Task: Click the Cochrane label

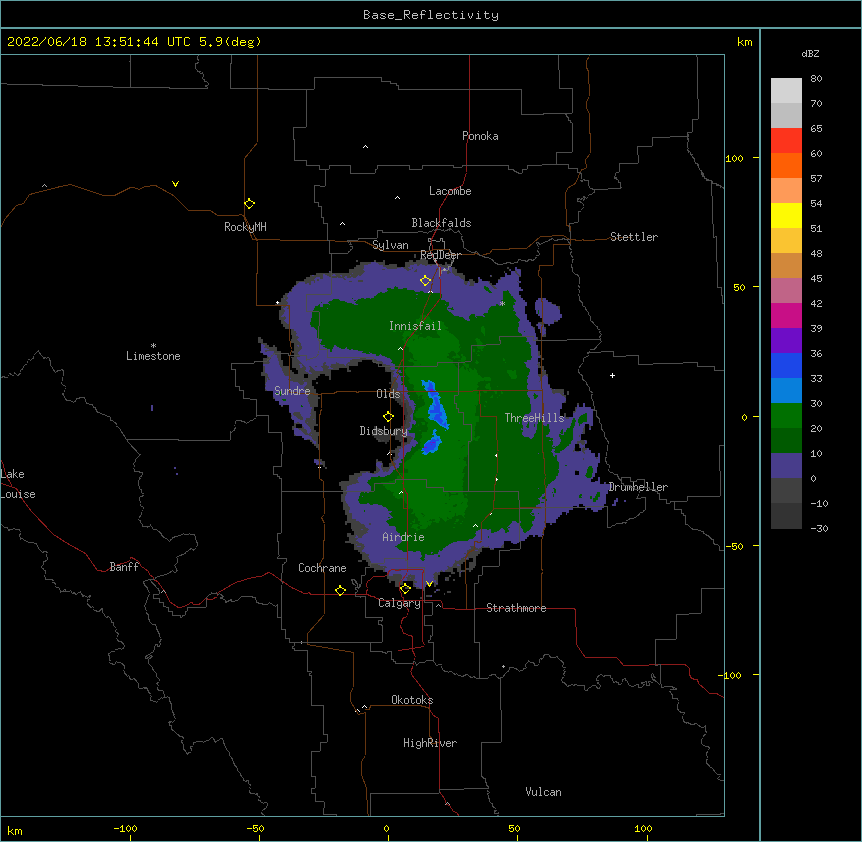Action: click(322, 568)
